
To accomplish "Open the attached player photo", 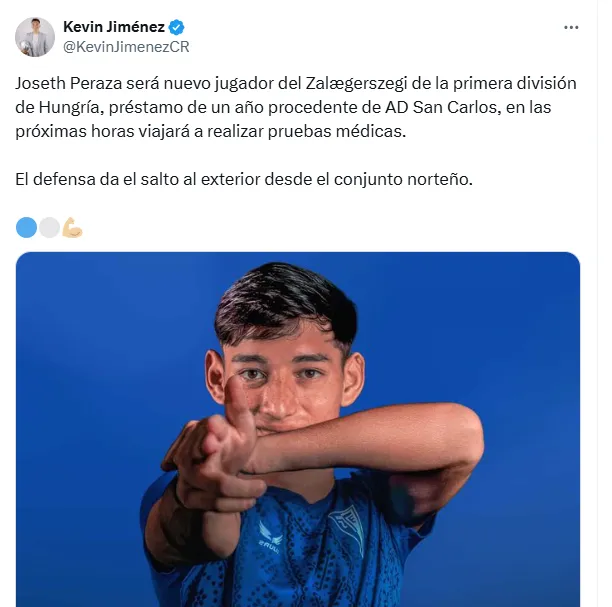I will [x=298, y=429].
